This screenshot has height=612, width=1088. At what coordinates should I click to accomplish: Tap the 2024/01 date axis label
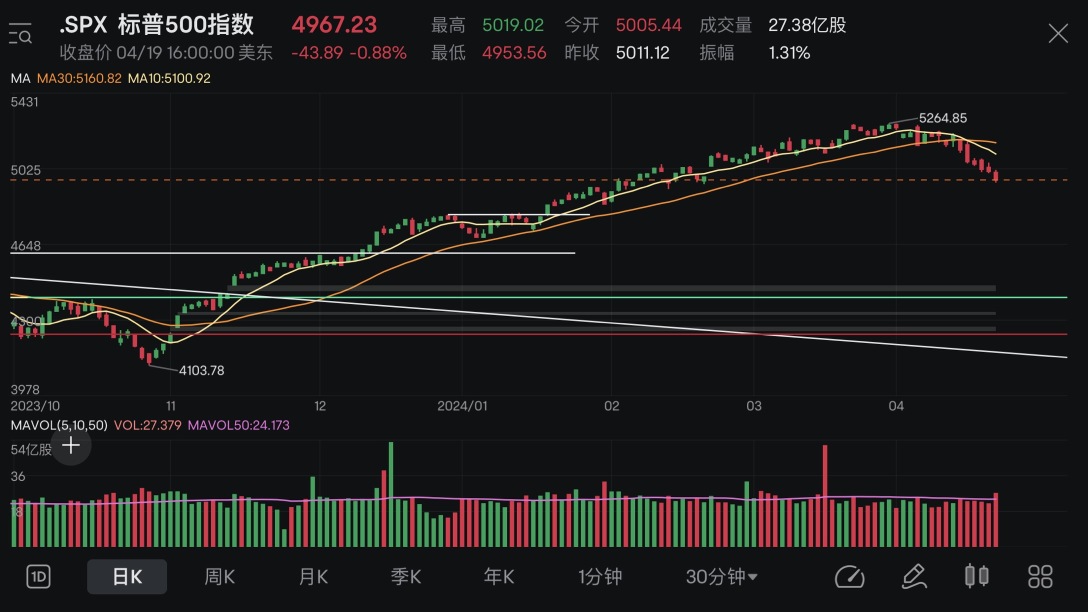click(462, 406)
